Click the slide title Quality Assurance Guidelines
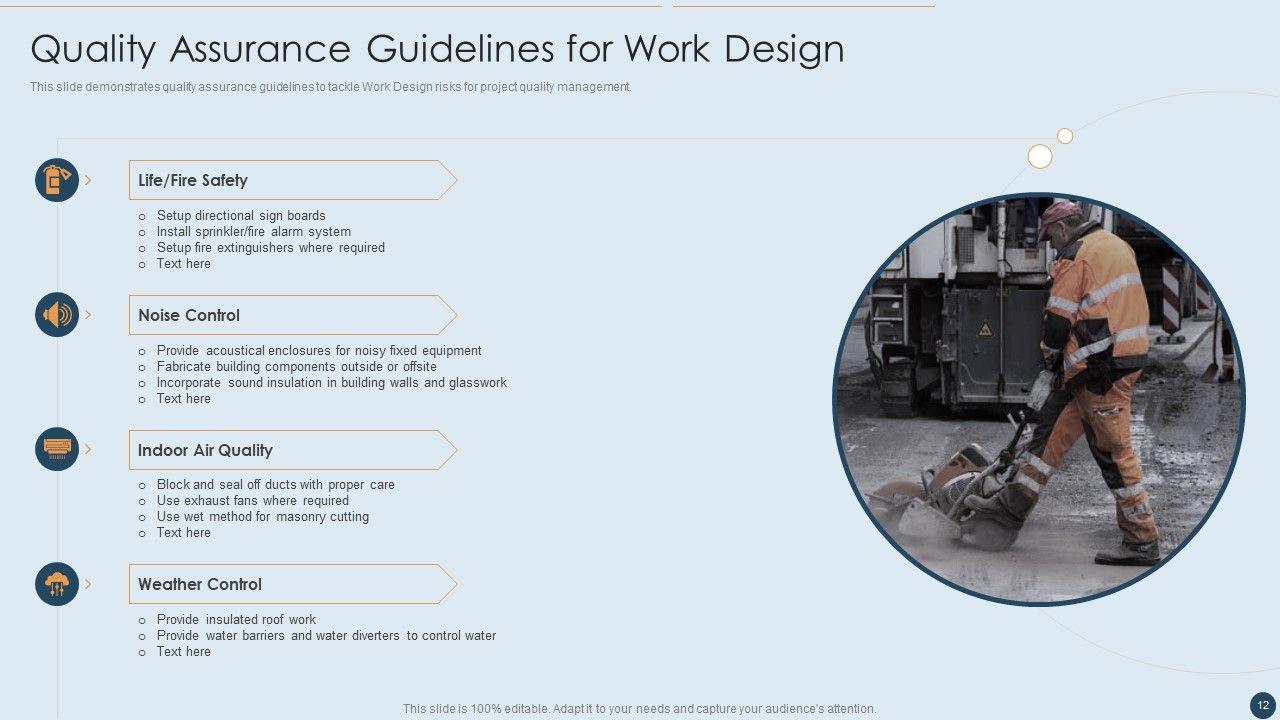The height and width of the screenshot is (720, 1280). coord(437,48)
